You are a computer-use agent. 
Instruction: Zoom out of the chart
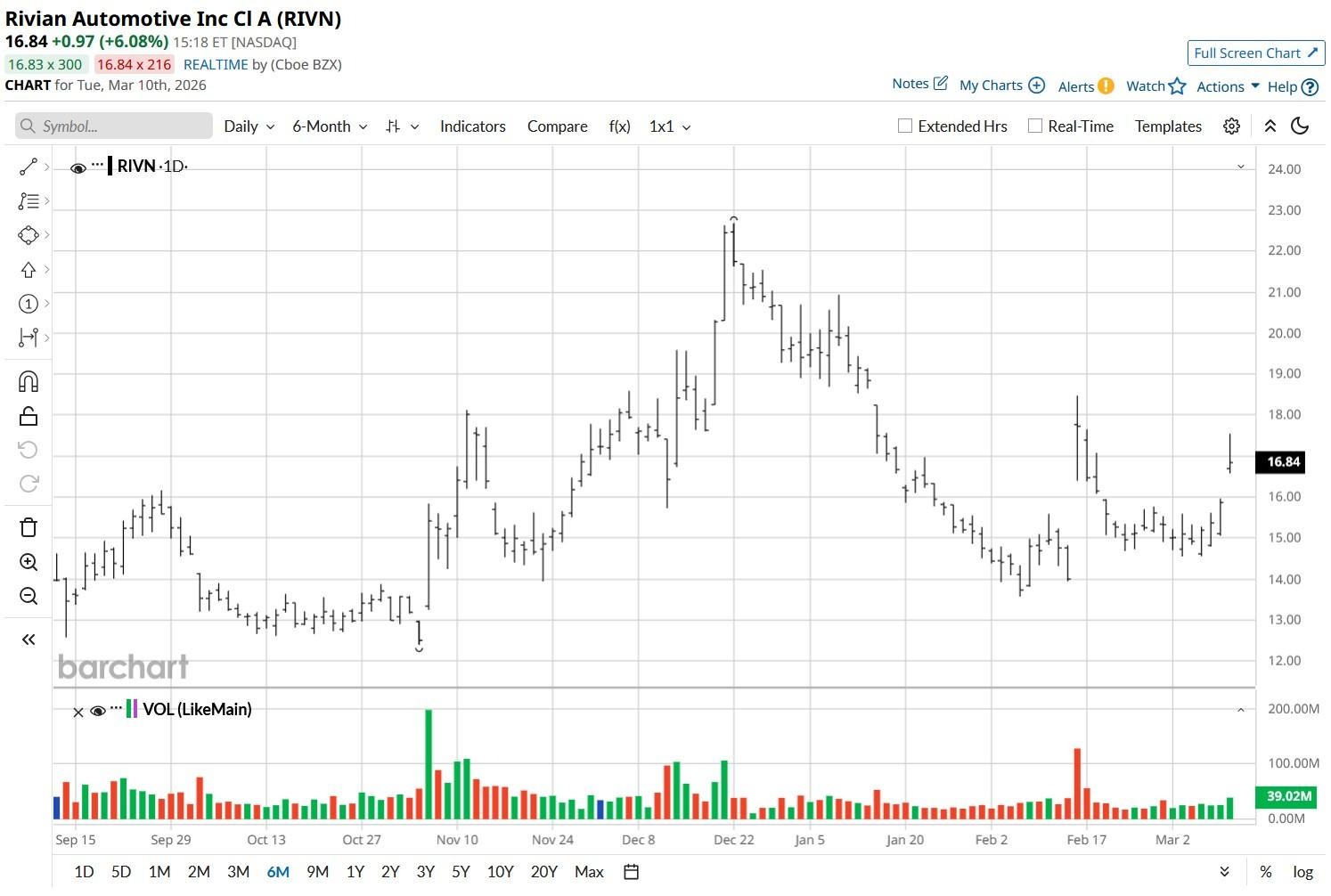pyautogui.click(x=28, y=596)
